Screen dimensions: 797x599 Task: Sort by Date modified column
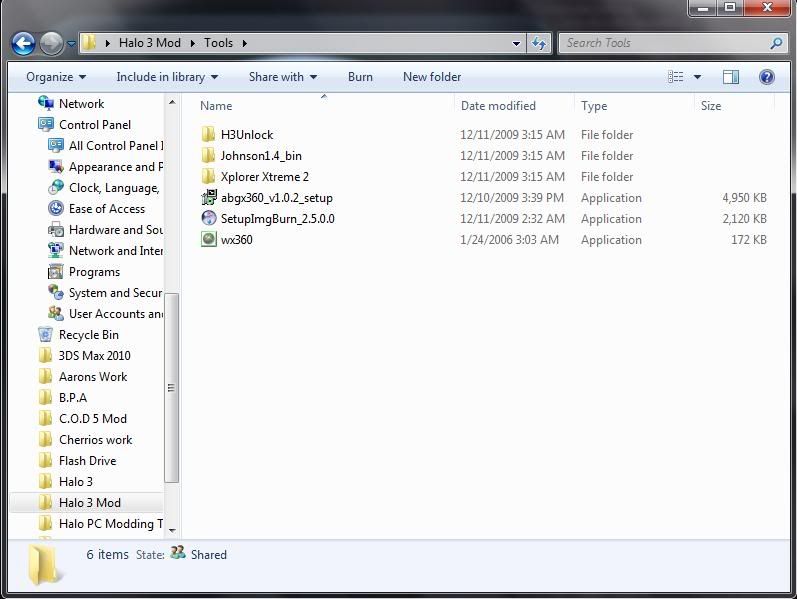point(498,106)
